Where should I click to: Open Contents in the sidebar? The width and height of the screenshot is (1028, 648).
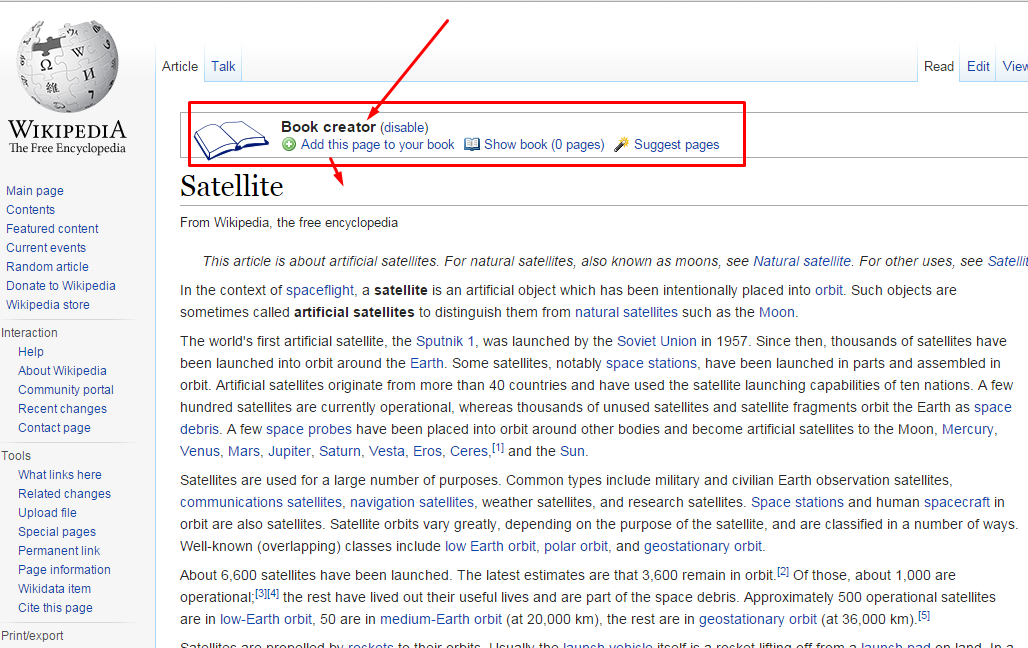(x=30, y=210)
